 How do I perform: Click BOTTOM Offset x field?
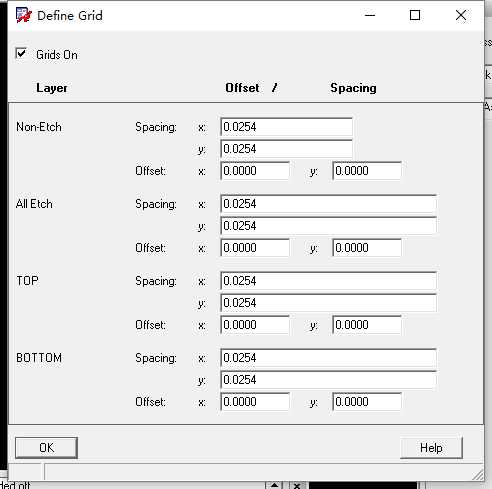tap(255, 402)
